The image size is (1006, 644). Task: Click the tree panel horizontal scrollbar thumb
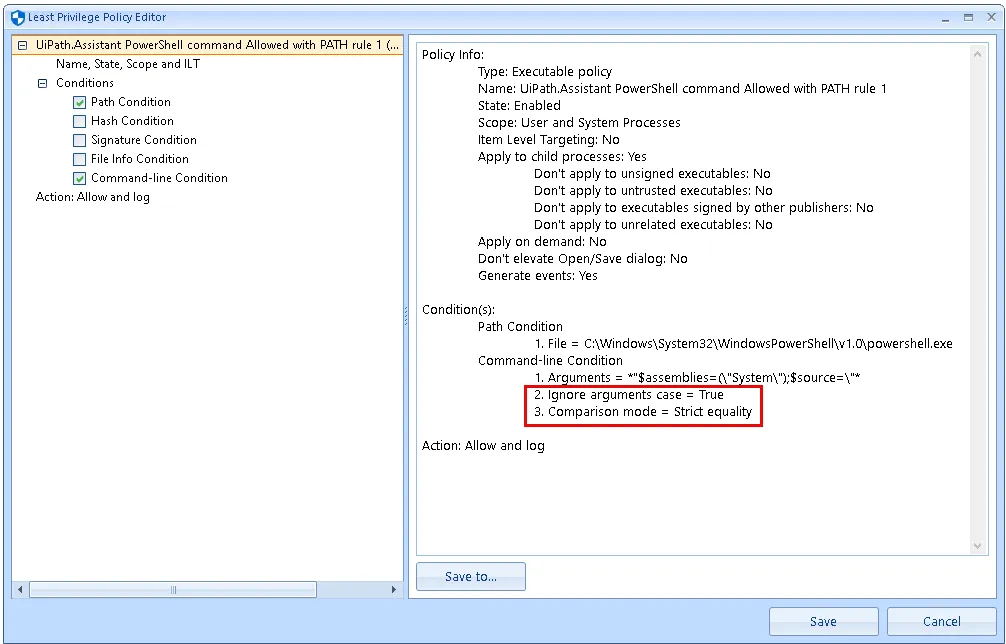(173, 590)
